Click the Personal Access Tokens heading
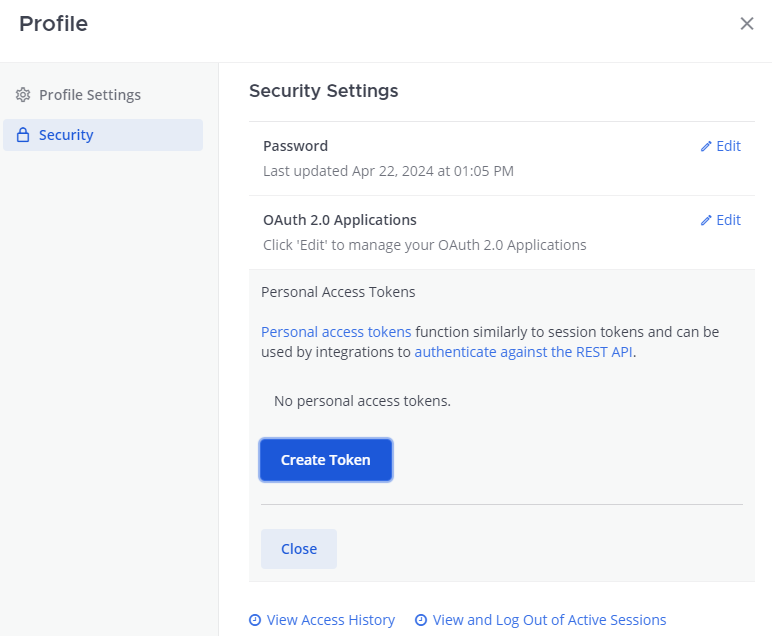 338,292
